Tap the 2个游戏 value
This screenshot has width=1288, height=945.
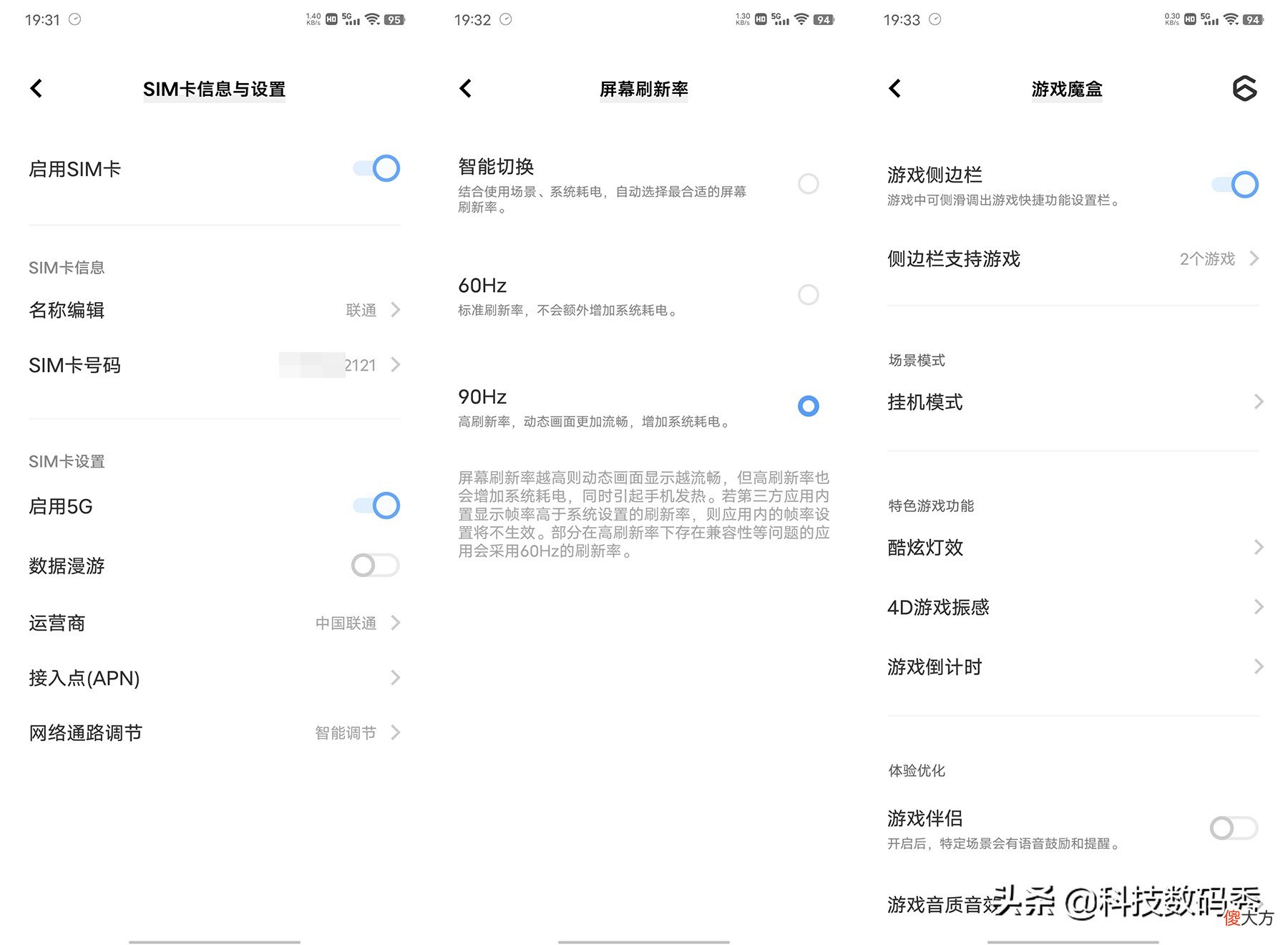pyautogui.click(x=1207, y=258)
